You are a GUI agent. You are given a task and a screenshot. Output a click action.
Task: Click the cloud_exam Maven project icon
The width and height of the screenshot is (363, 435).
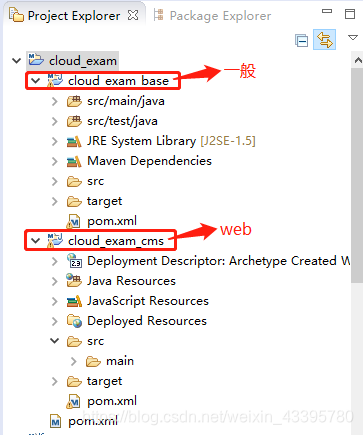click(36, 59)
